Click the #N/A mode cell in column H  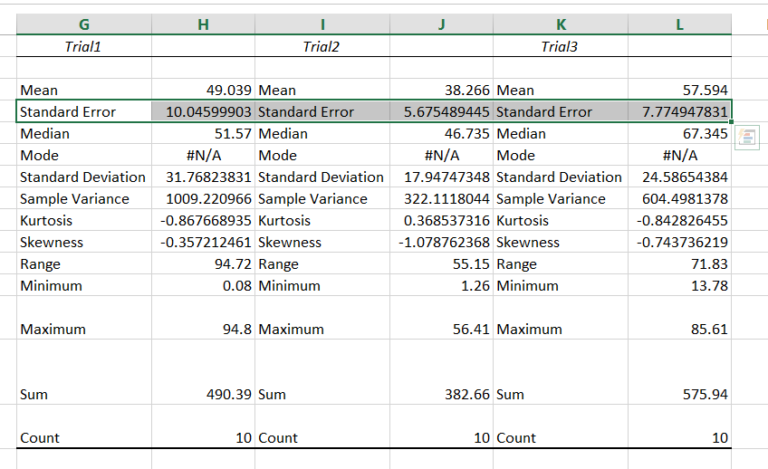203,155
